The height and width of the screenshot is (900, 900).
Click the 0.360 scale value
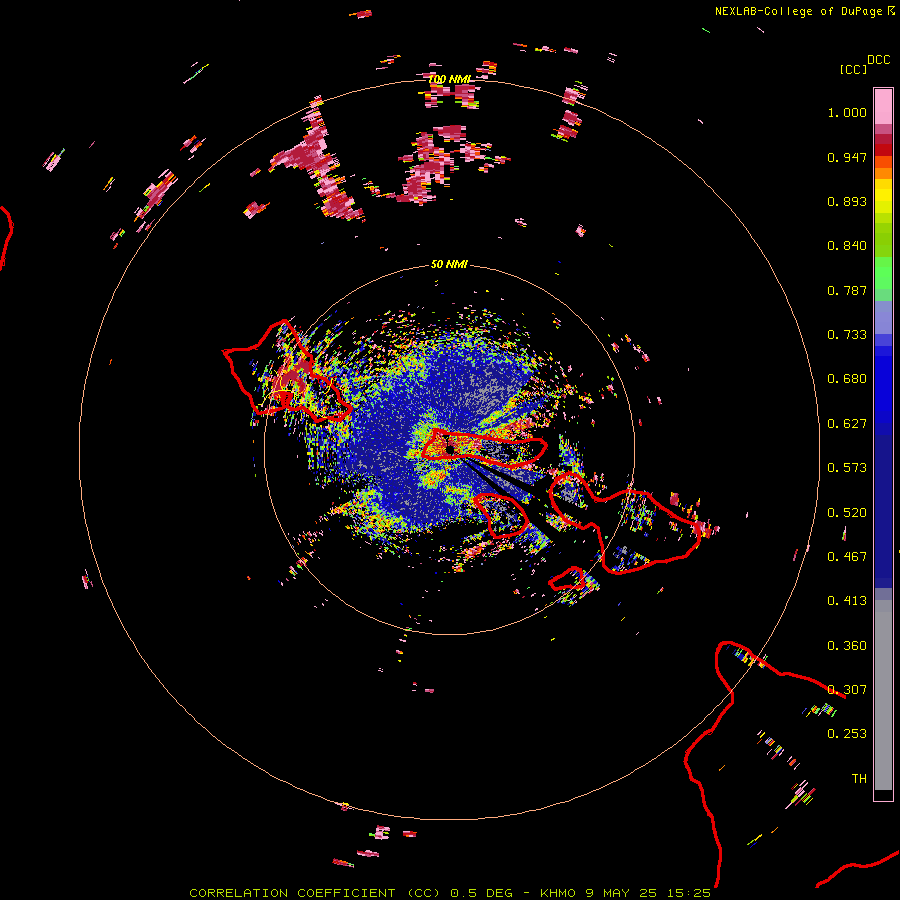coord(847,646)
